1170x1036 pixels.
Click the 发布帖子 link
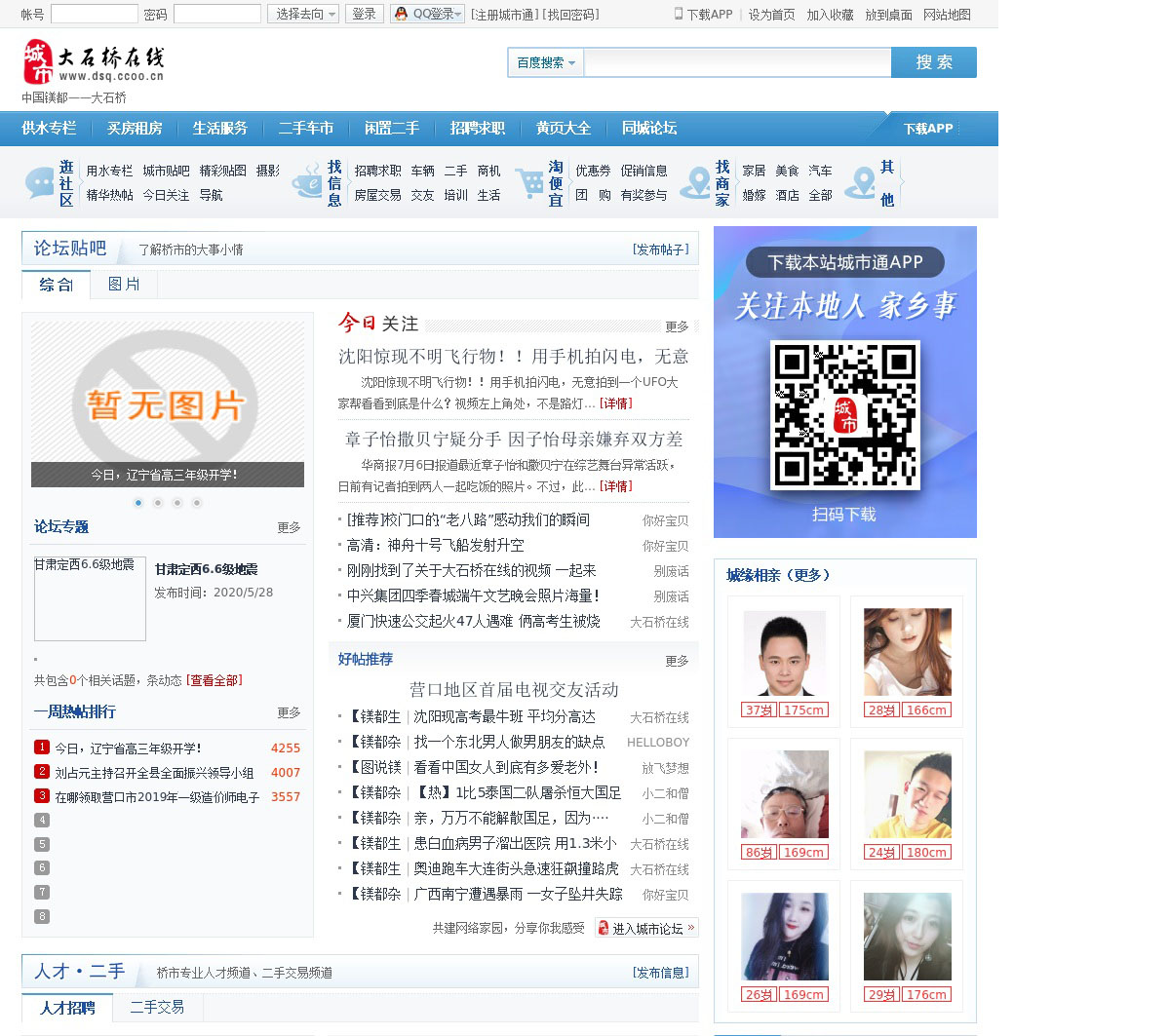[661, 249]
